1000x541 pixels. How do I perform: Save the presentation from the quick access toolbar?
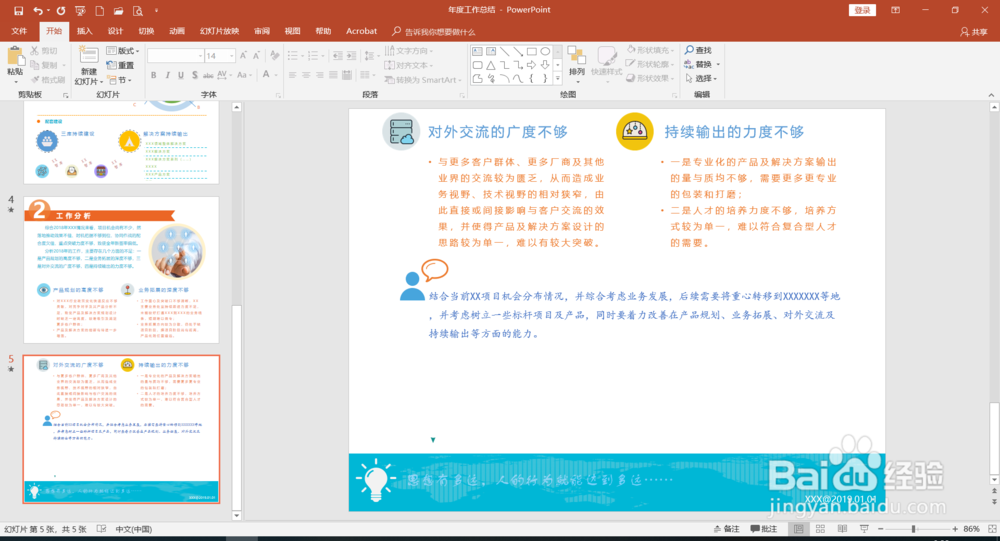(x=18, y=10)
